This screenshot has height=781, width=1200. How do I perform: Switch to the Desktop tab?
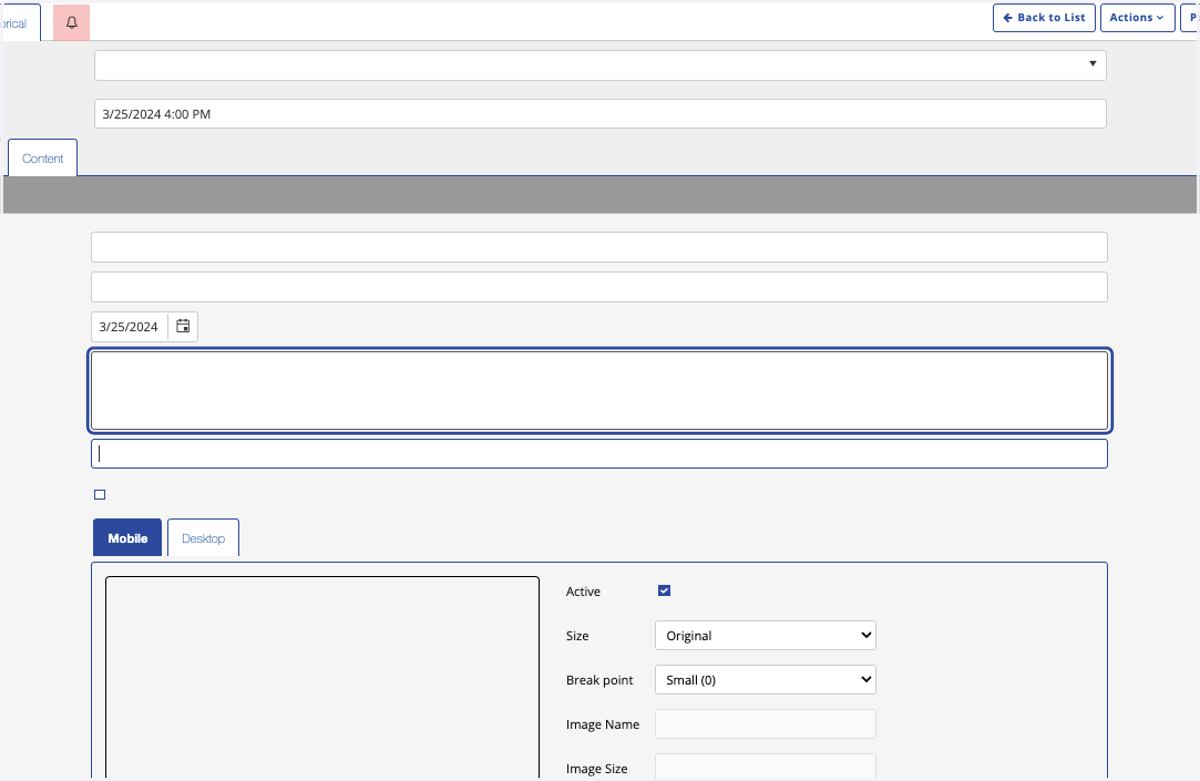pos(203,538)
